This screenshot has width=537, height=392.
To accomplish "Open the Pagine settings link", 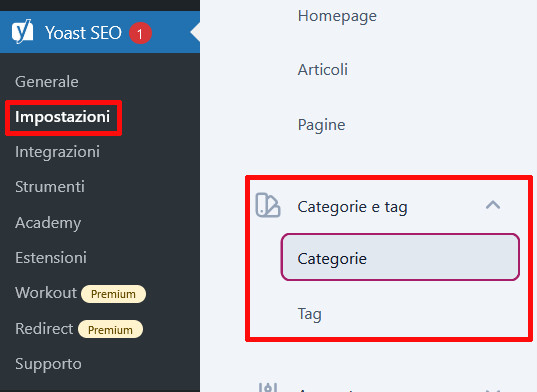I will pos(321,125).
